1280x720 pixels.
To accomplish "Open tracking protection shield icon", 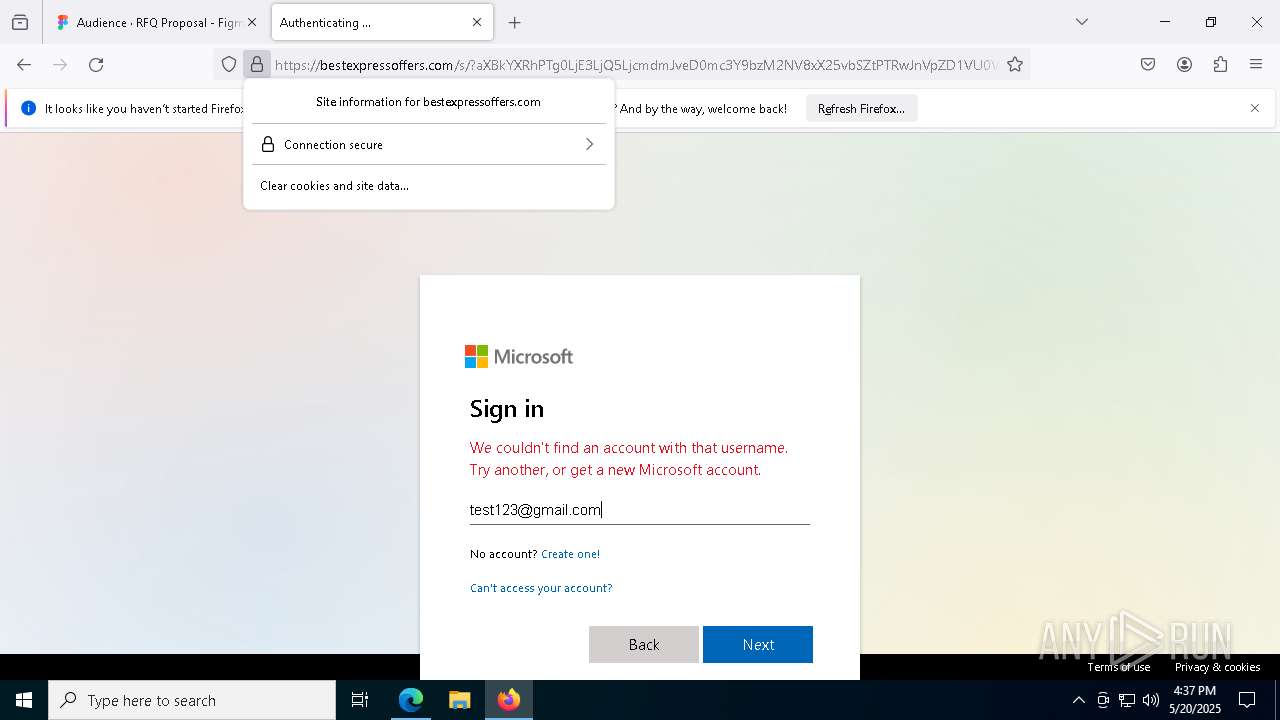I will click(229, 65).
